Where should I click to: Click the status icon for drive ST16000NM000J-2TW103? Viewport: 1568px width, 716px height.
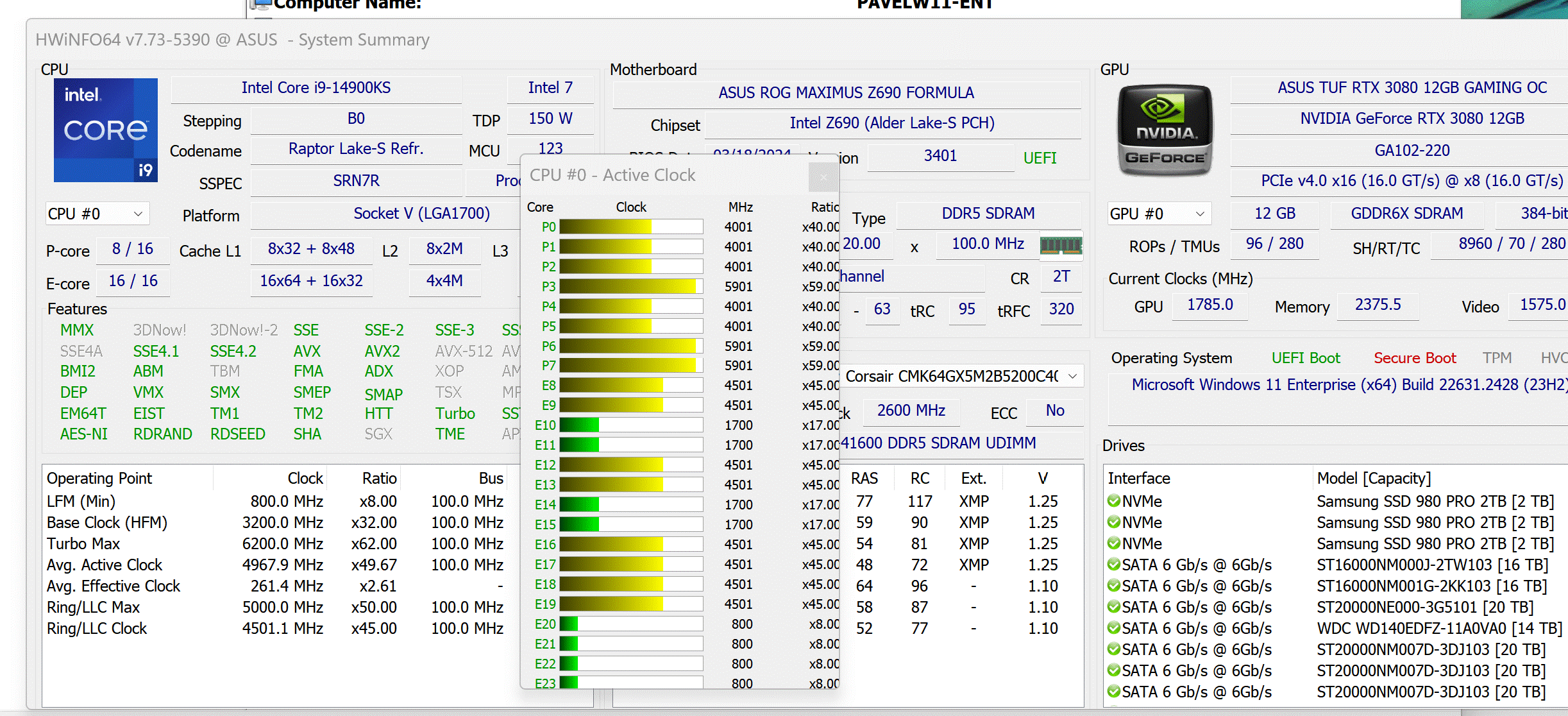(x=1114, y=565)
